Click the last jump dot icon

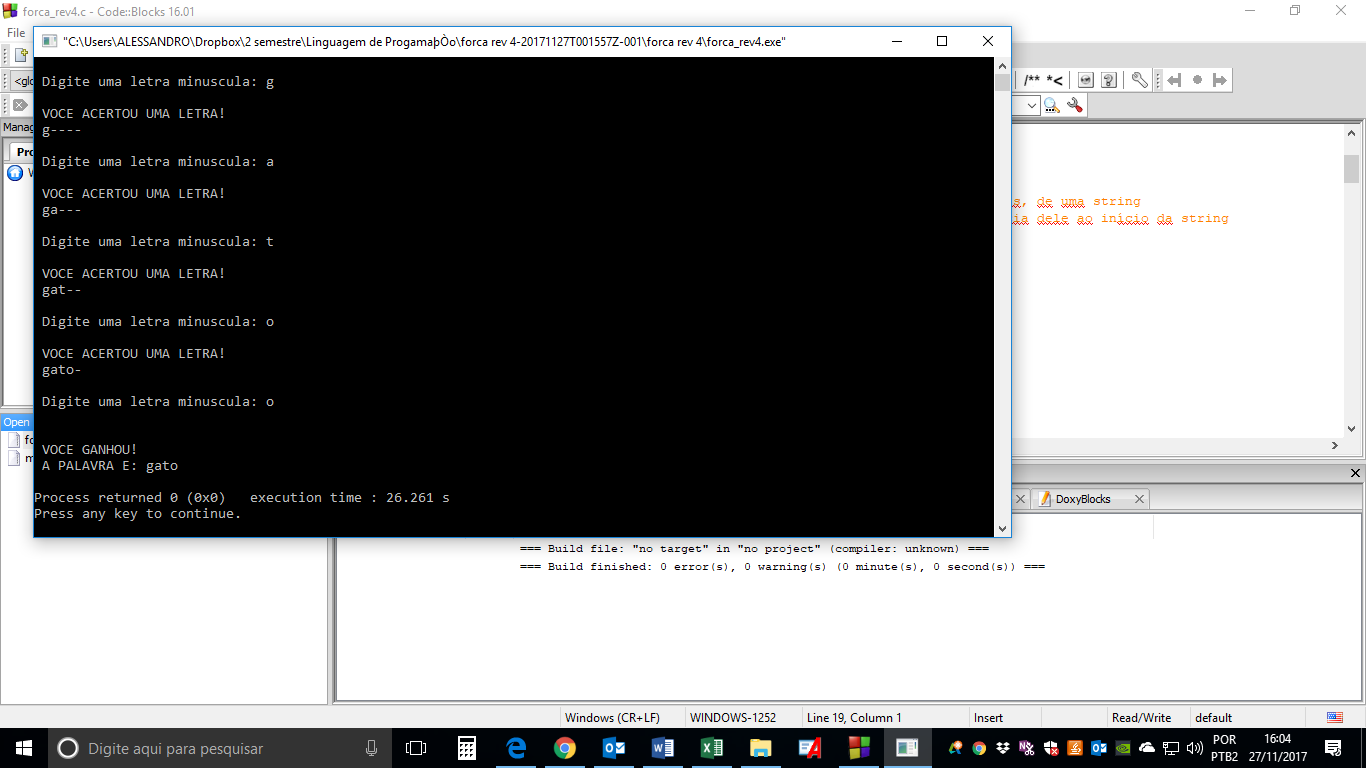click(x=1197, y=80)
